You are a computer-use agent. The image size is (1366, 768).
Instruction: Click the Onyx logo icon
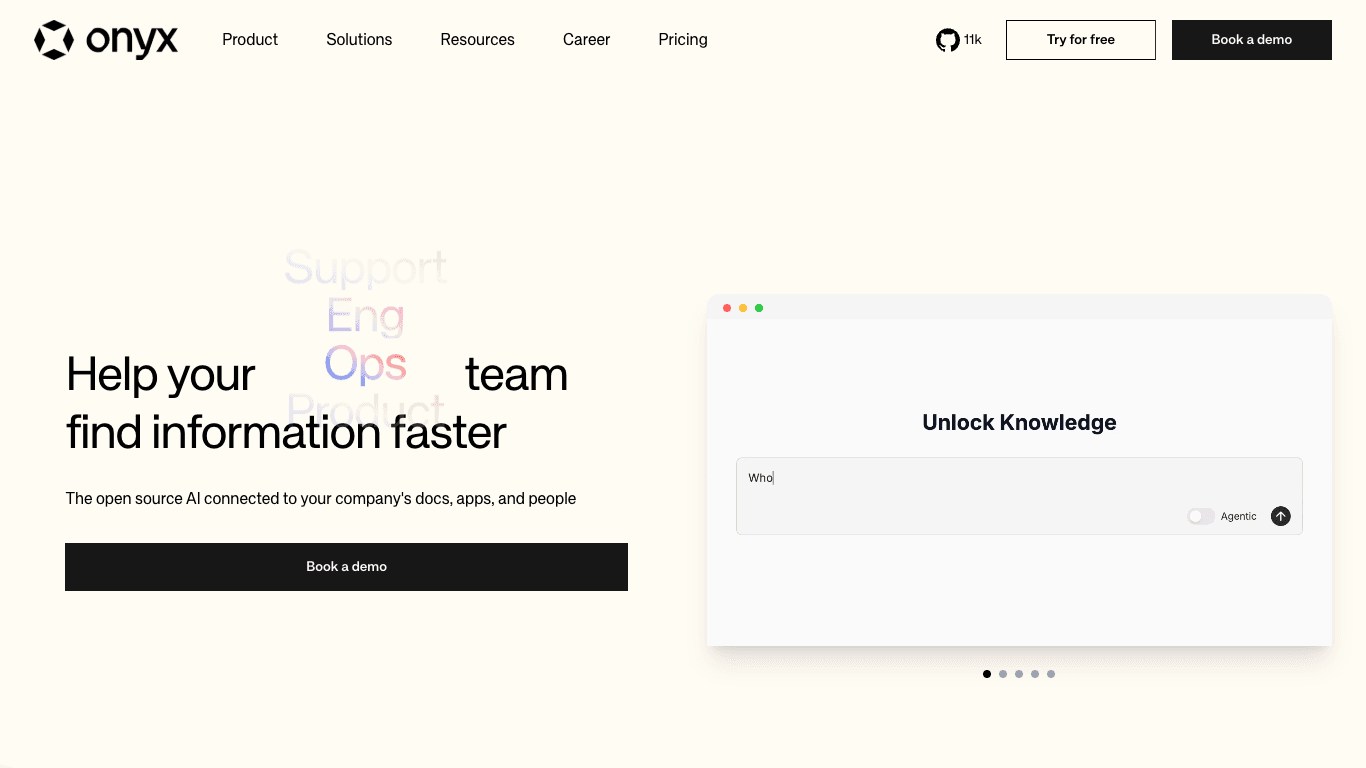[x=54, y=40]
